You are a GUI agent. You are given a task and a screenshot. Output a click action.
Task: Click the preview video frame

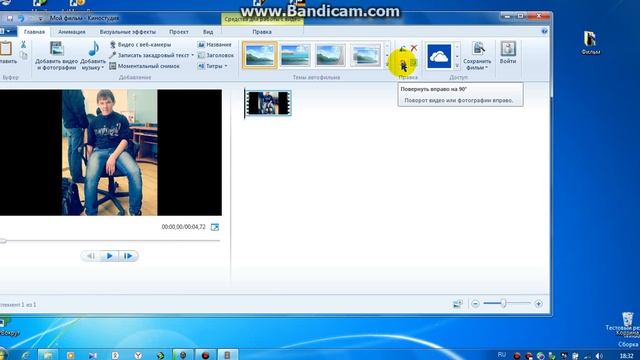click(110, 153)
